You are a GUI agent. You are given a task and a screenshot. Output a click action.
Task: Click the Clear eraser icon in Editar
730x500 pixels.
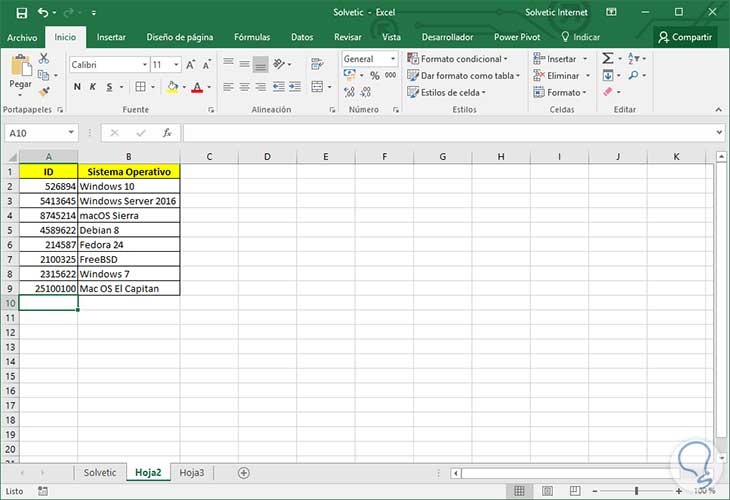click(608, 92)
